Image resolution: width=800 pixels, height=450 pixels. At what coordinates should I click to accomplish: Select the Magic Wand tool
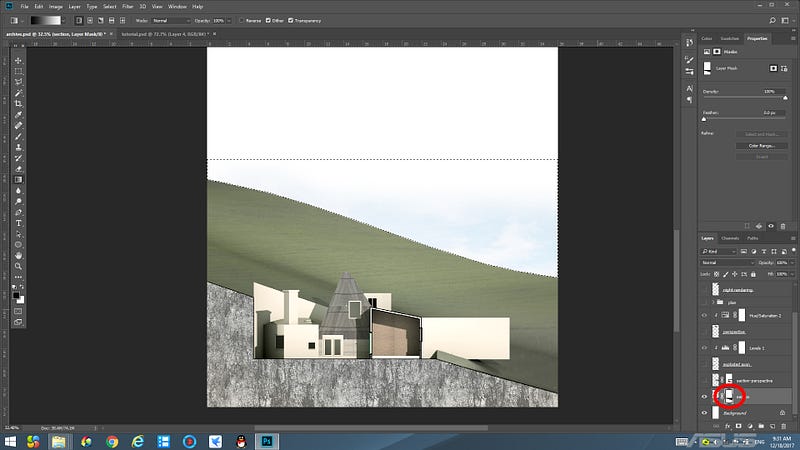[x=18, y=93]
